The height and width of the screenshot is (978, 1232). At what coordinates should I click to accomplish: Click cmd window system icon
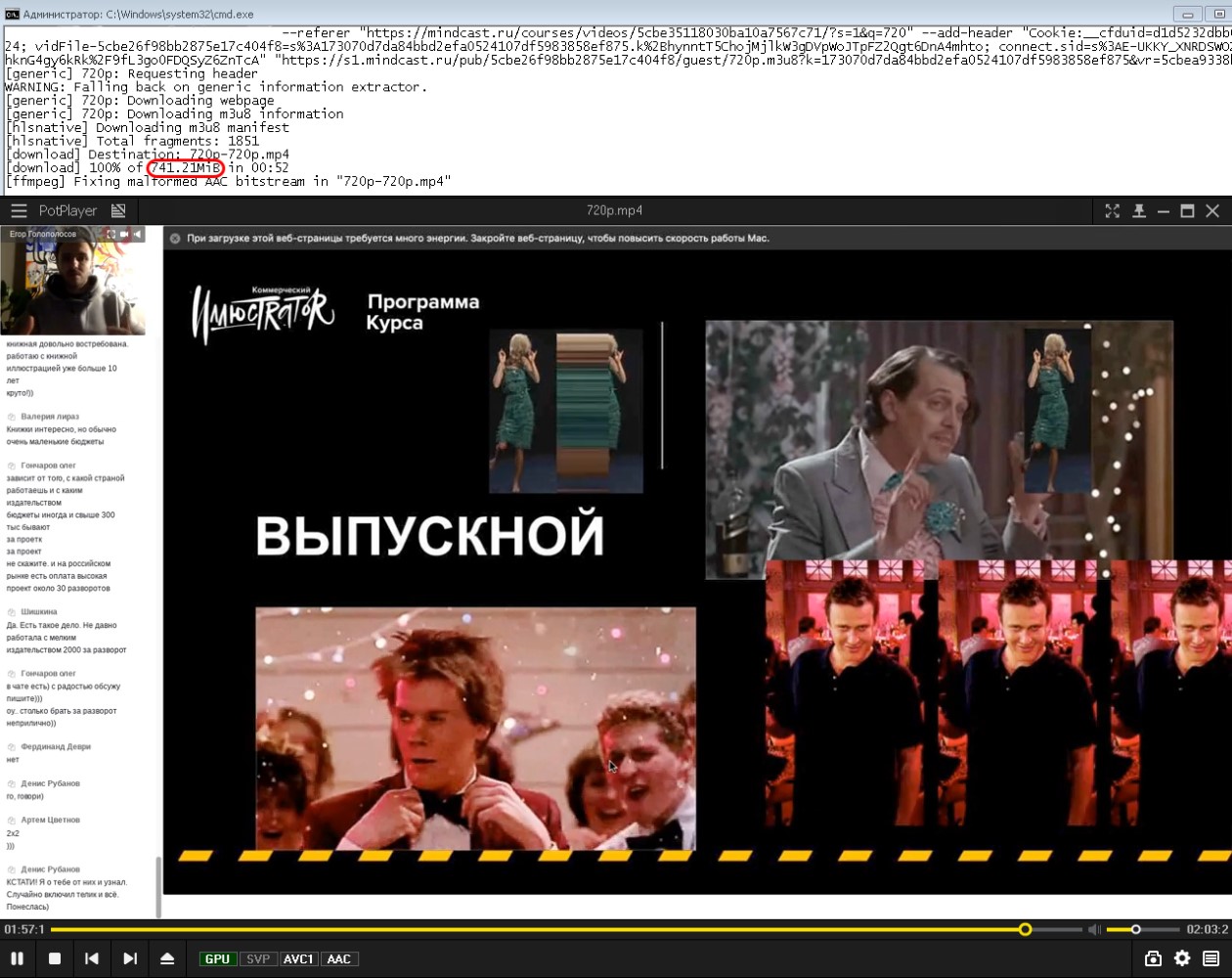click(x=12, y=14)
